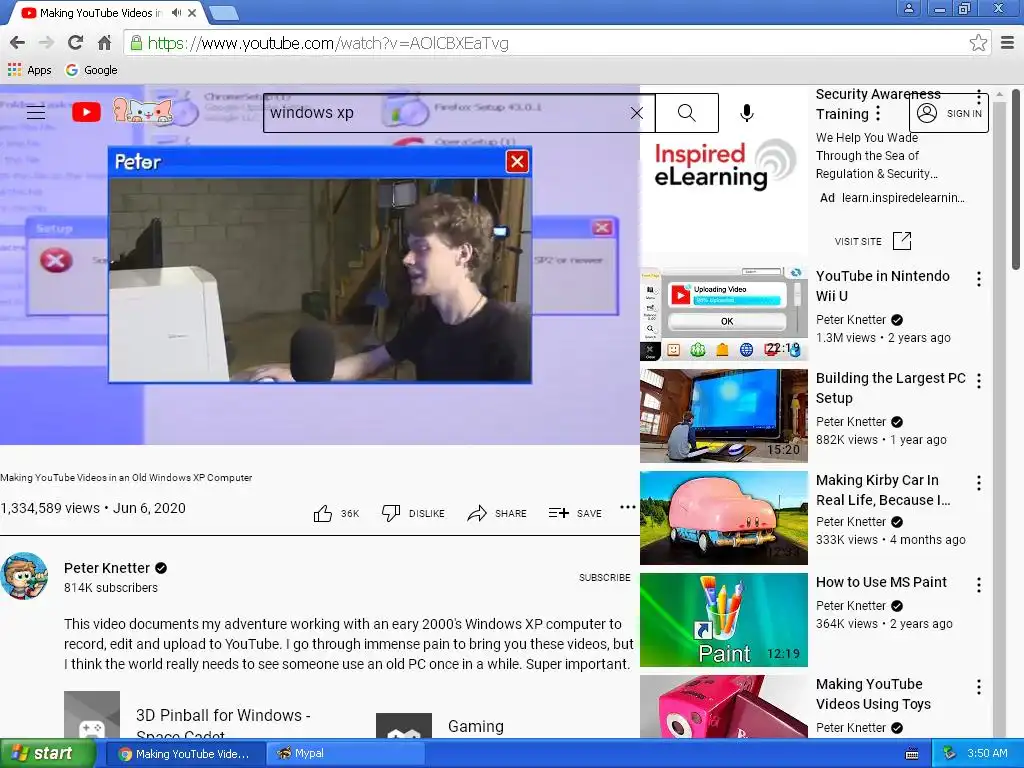Open options for Building the Largest PC Setup

[x=978, y=381]
